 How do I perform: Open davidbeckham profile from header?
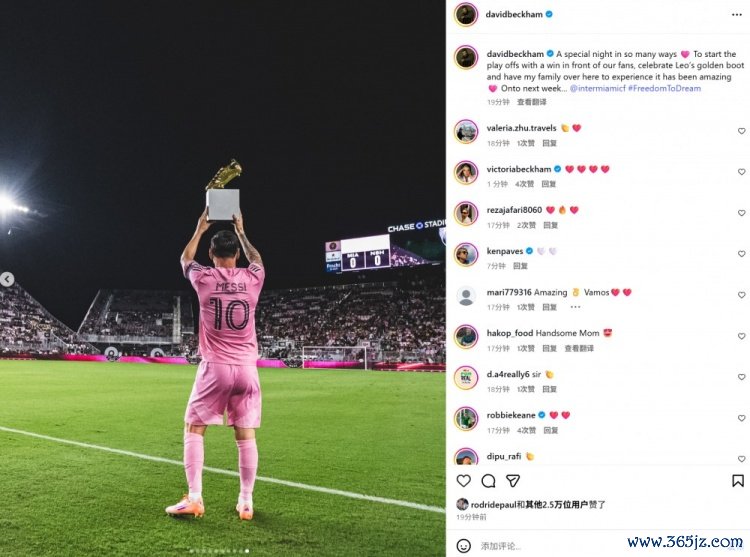(514, 14)
